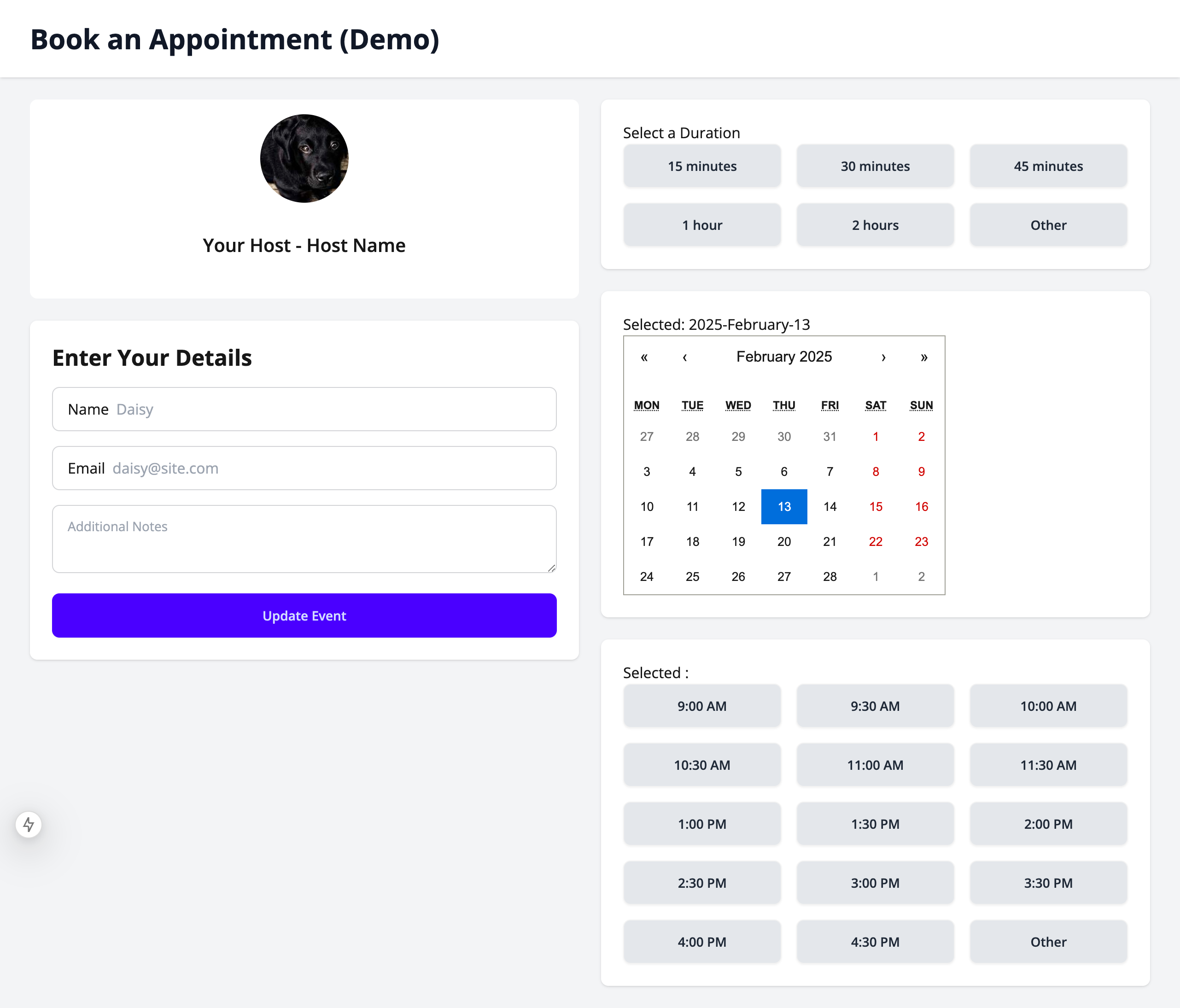Click the host's dog avatar photo
Image resolution: width=1180 pixels, height=1008 pixels.
(x=304, y=158)
